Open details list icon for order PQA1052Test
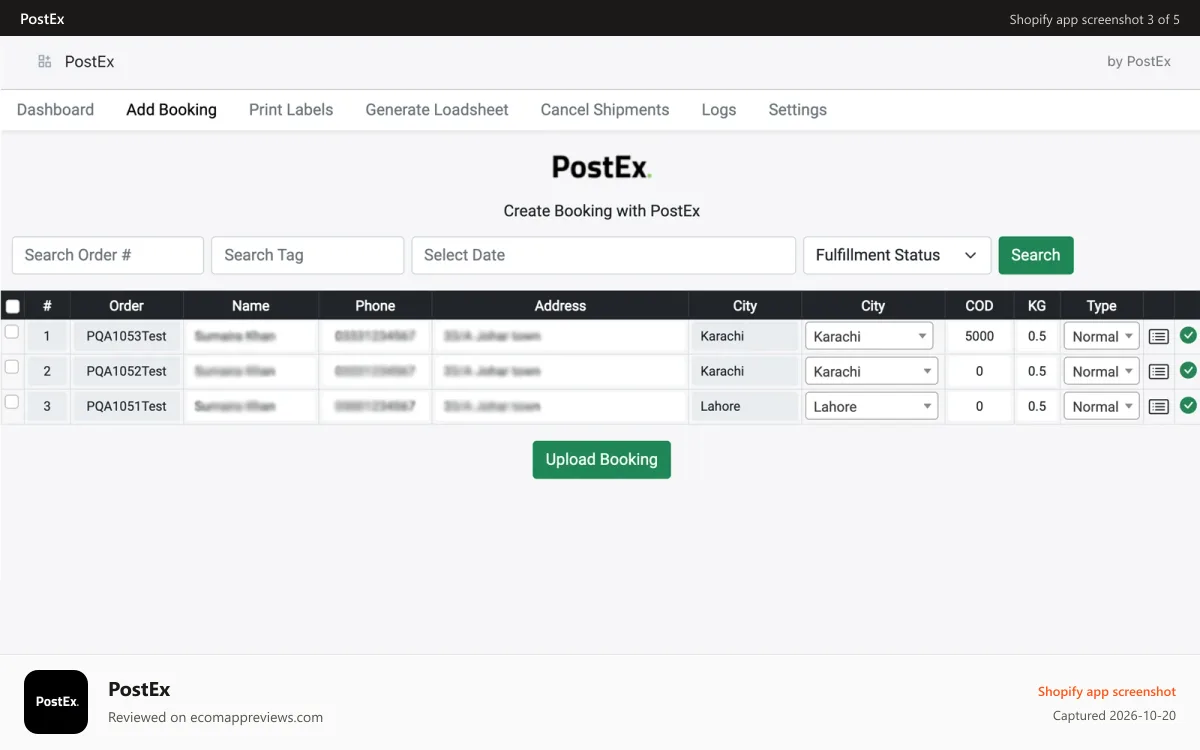Viewport: 1200px width, 750px height. point(1158,372)
